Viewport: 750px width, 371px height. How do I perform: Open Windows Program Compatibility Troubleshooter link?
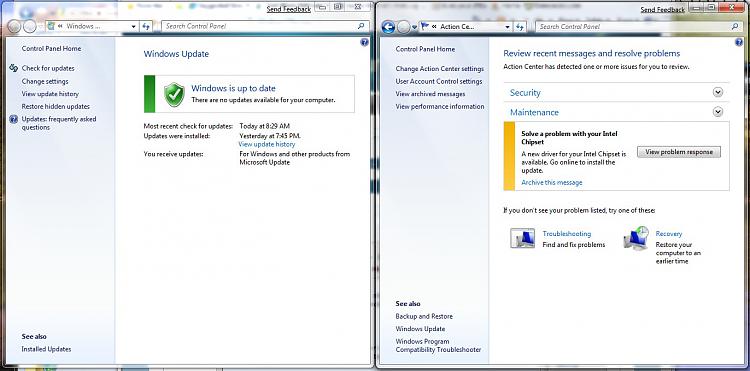pyautogui.click(x=438, y=346)
